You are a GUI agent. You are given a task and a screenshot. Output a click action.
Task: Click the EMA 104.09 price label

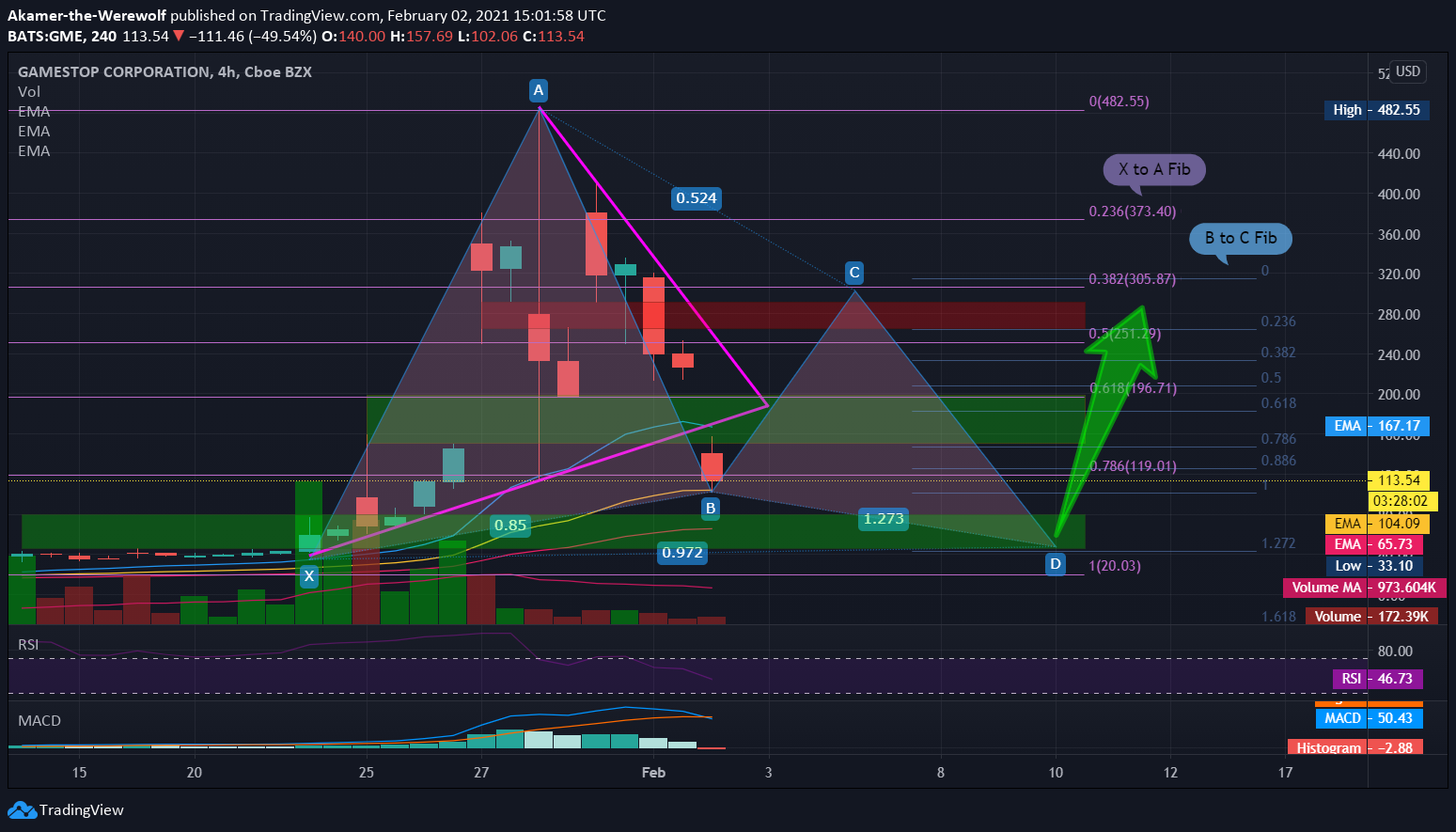(x=1377, y=524)
